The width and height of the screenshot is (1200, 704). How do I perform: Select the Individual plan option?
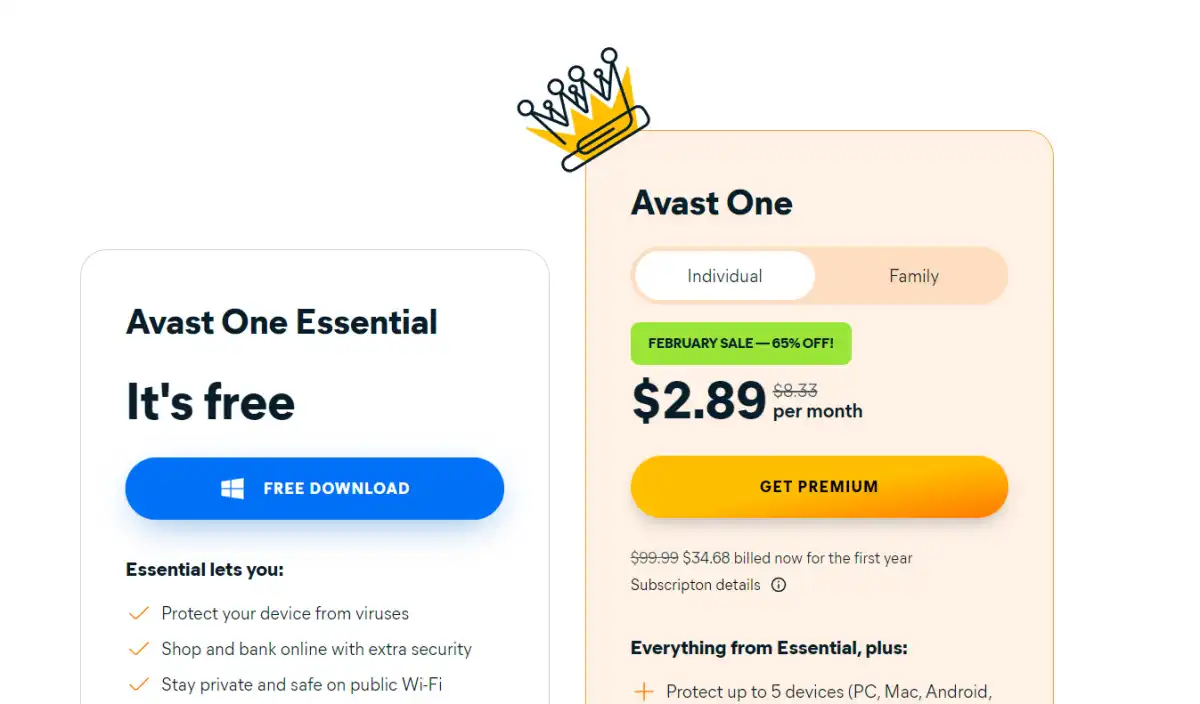(x=725, y=276)
